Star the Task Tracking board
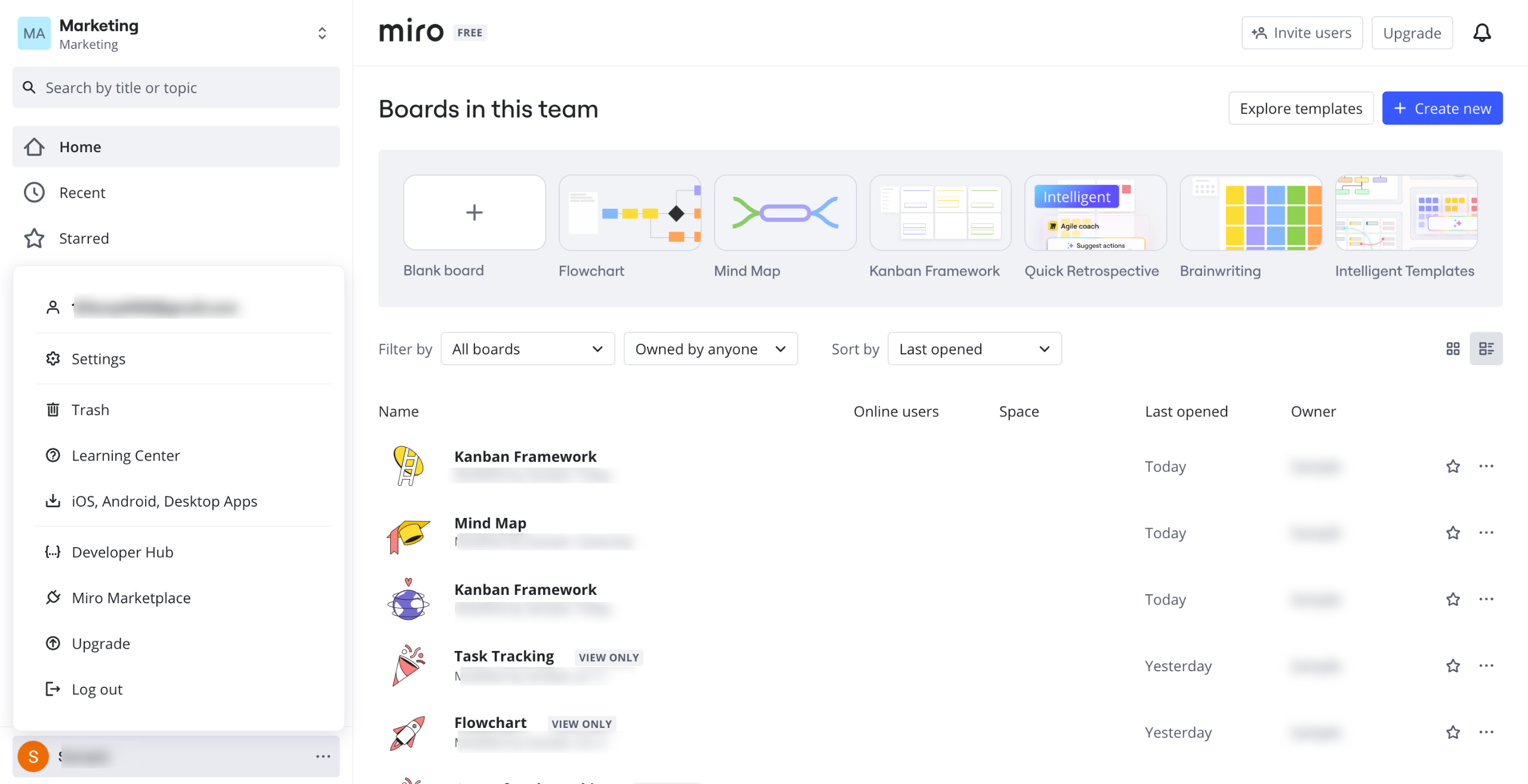The width and height of the screenshot is (1528, 784). [1453, 666]
